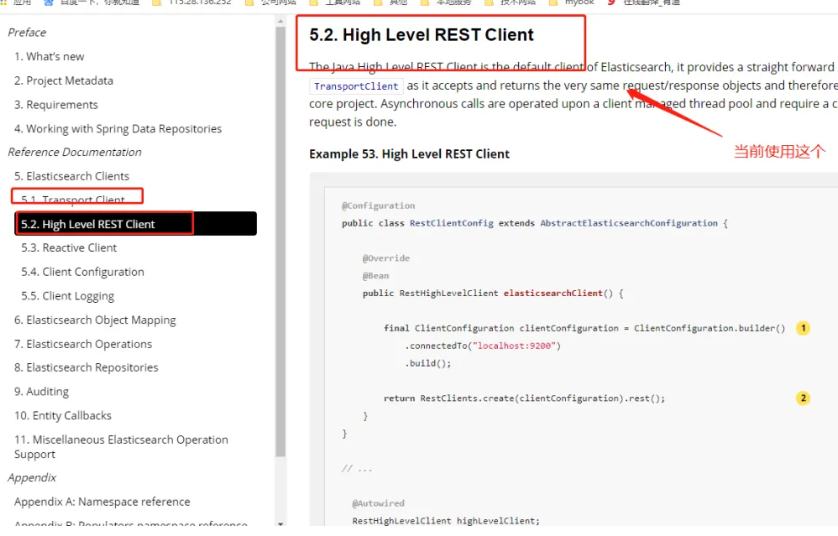Open "5. Elasticsearch Clients" chapter

(x=72, y=176)
